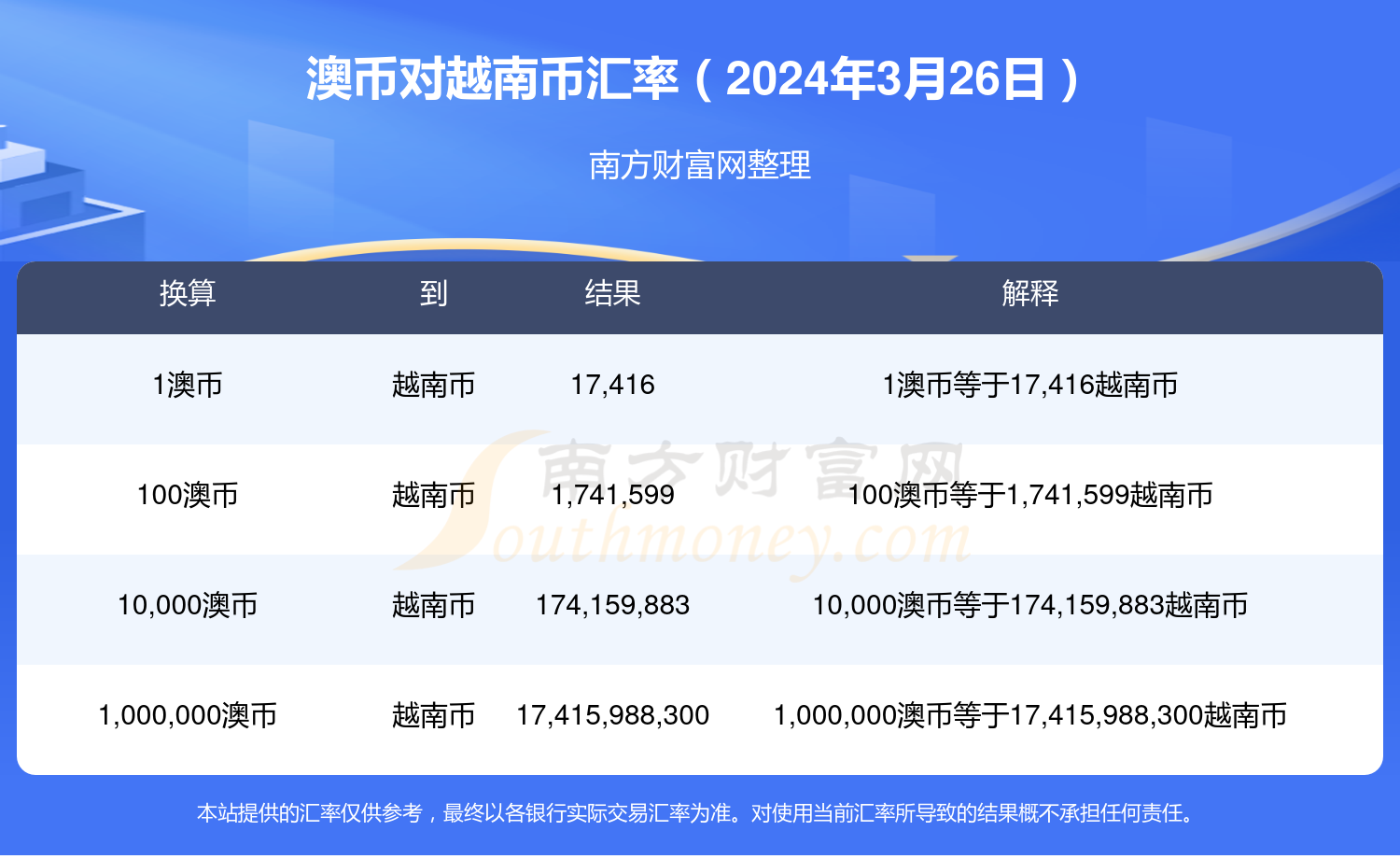Click 越南币 in the 100澳币 row
The image size is (1400, 859).
(x=433, y=495)
